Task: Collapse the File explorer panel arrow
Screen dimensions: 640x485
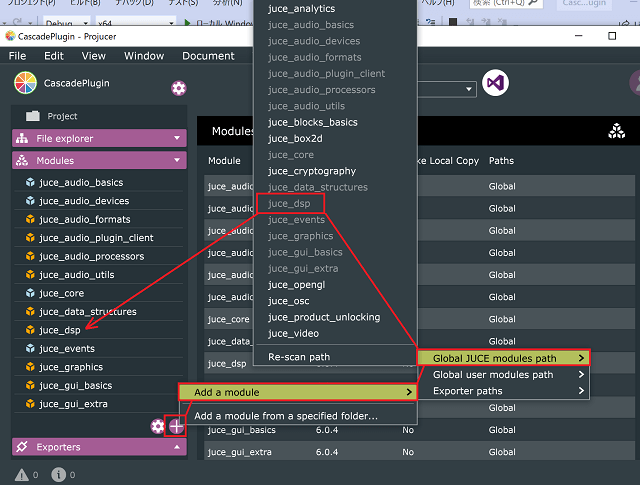Action: pyautogui.click(x=177, y=138)
